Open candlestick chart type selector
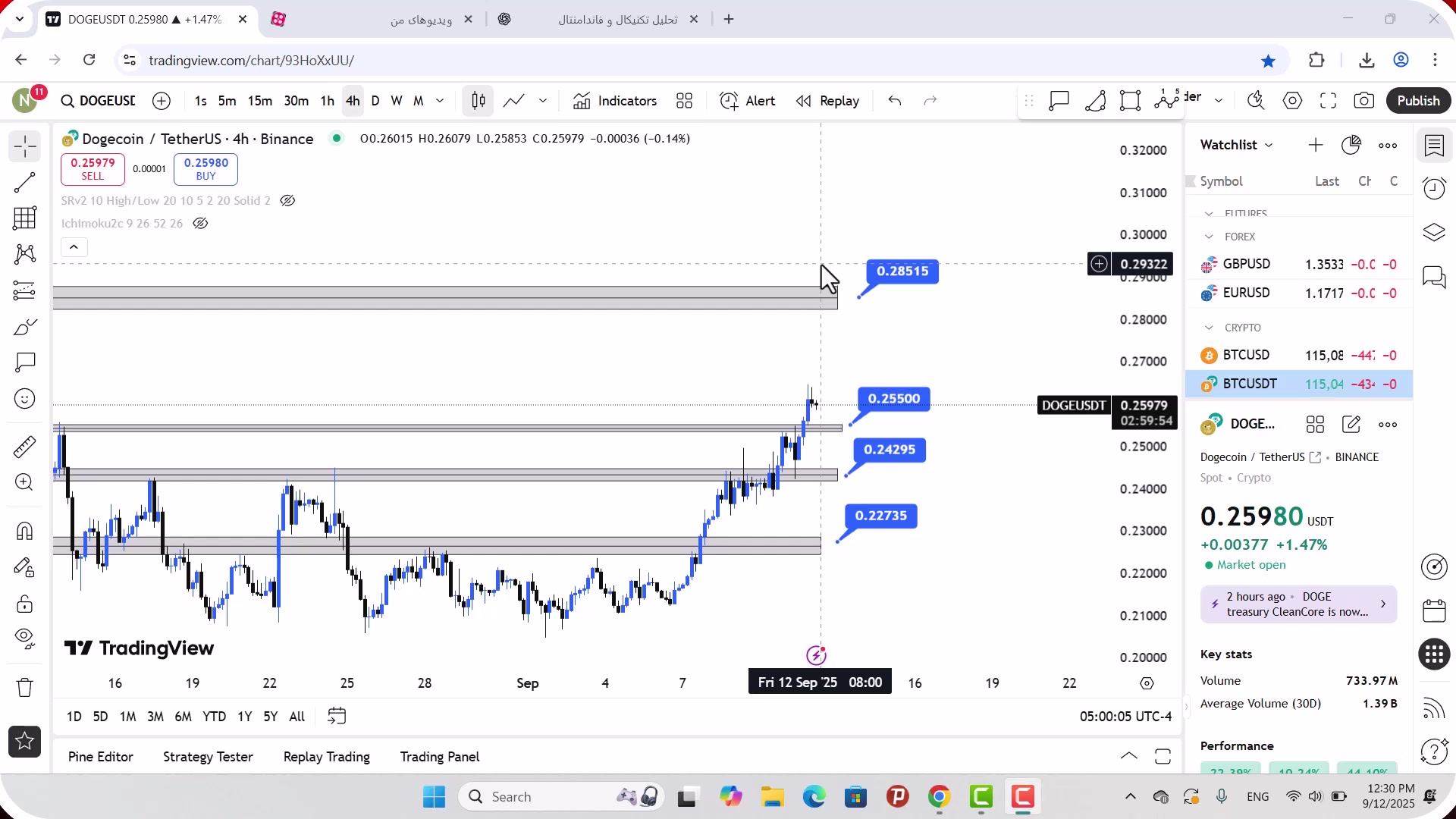The width and height of the screenshot is (1456, 819). tap(479, 101)
